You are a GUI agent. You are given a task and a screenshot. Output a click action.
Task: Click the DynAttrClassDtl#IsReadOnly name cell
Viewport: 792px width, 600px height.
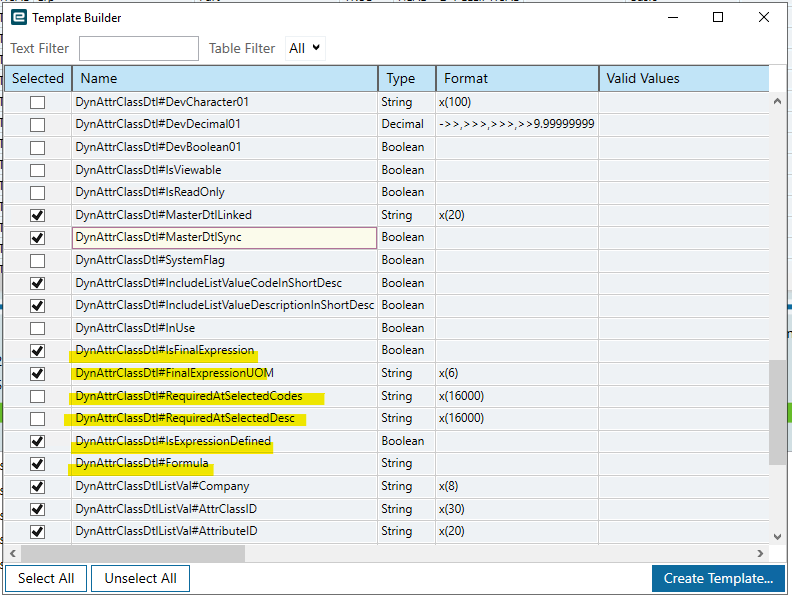225,192
